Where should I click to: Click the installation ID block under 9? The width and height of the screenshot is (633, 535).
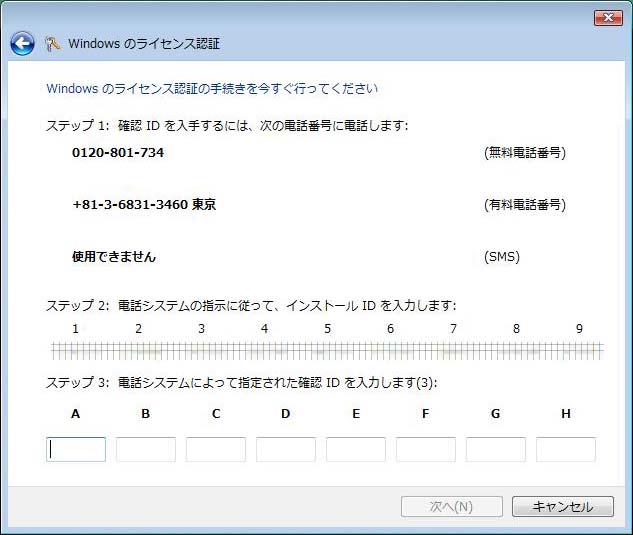tap(579, 351)
